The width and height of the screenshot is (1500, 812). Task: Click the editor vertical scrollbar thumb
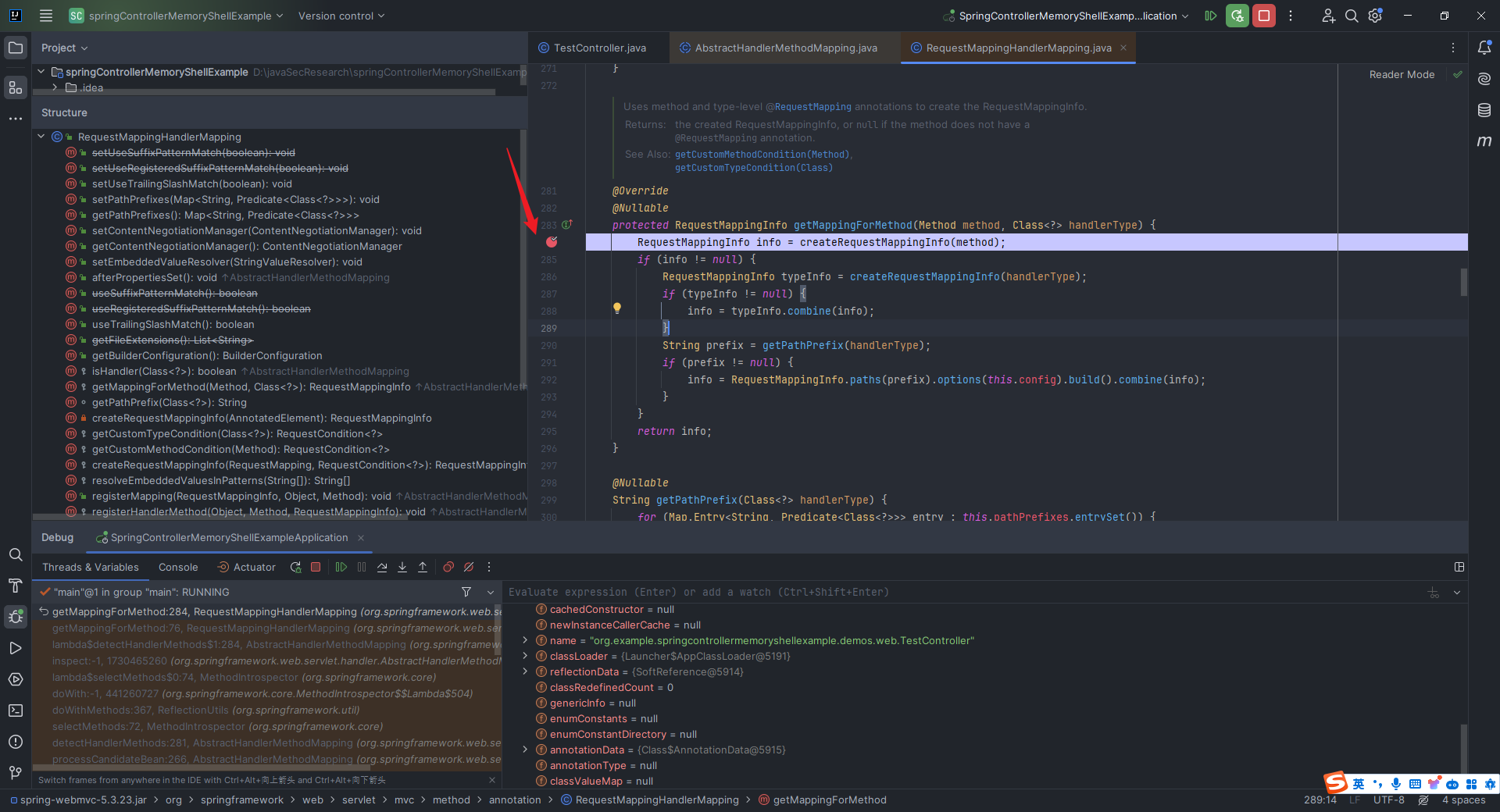point(1464,283)
